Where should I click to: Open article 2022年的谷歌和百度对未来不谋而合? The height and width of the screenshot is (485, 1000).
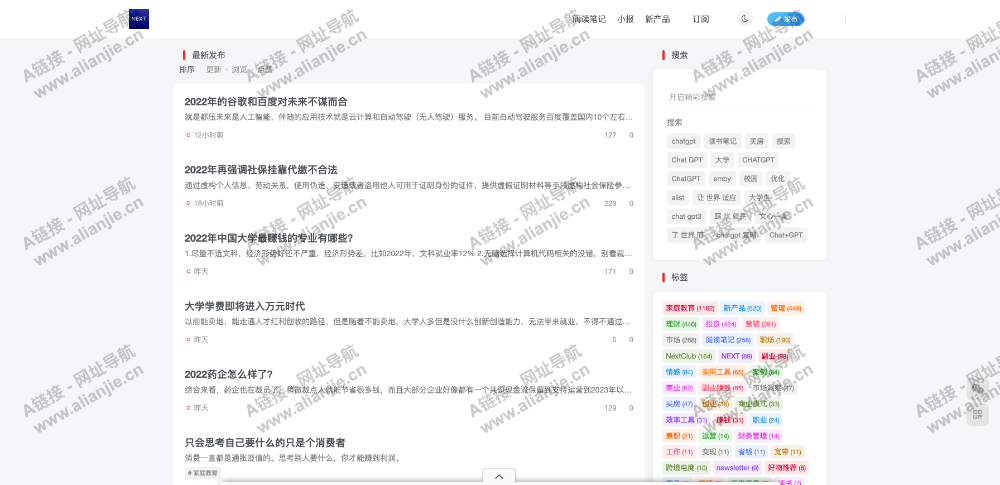266,101
